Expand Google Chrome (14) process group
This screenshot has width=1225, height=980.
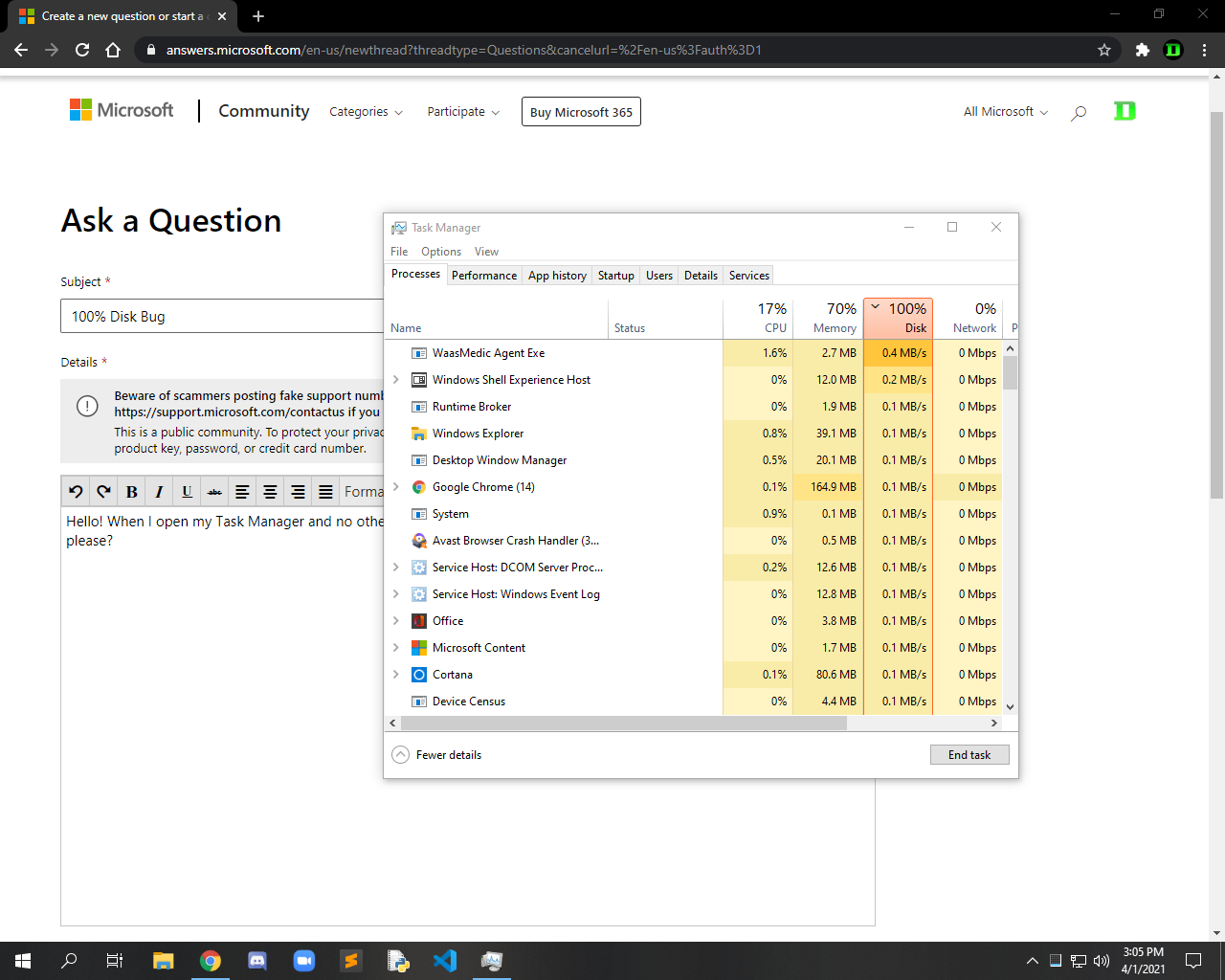(x=396, y=487)
